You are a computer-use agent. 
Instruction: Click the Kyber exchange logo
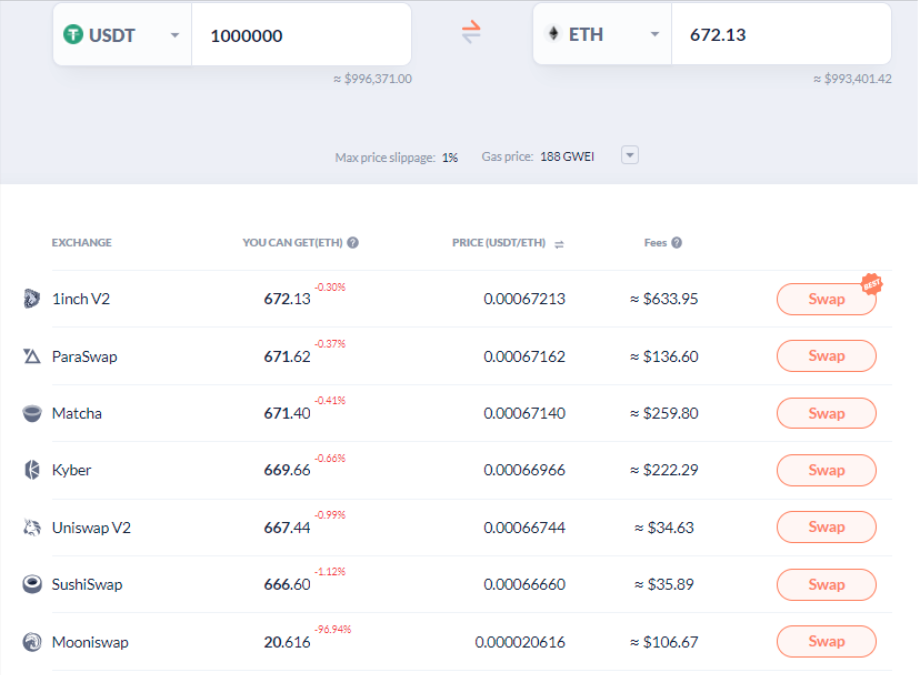[x=32, y=470]
